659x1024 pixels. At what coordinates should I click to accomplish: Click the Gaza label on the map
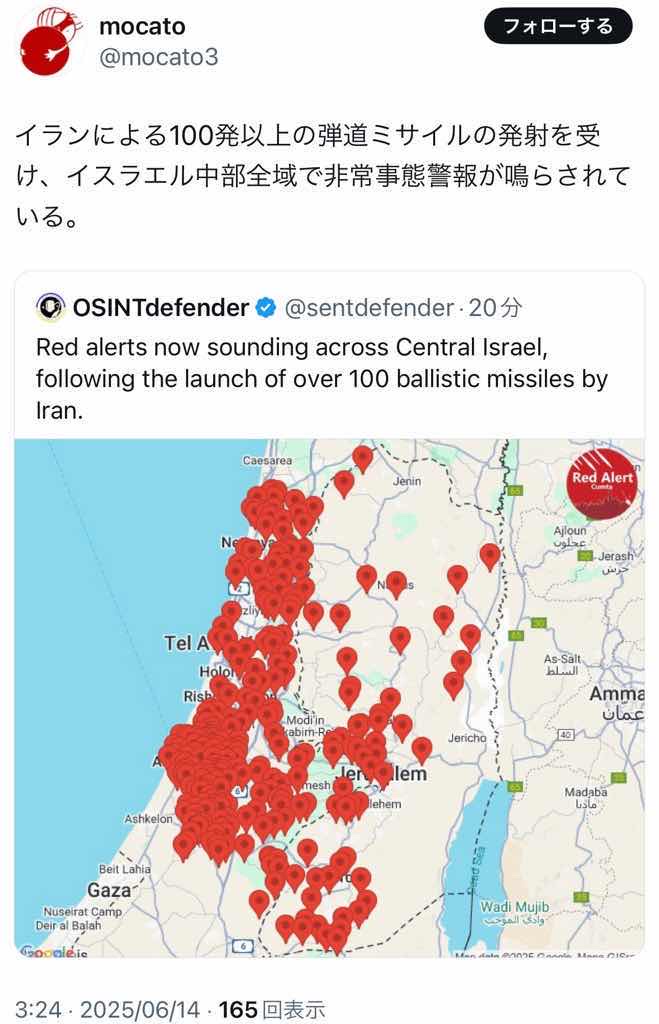tap(109, 889)
